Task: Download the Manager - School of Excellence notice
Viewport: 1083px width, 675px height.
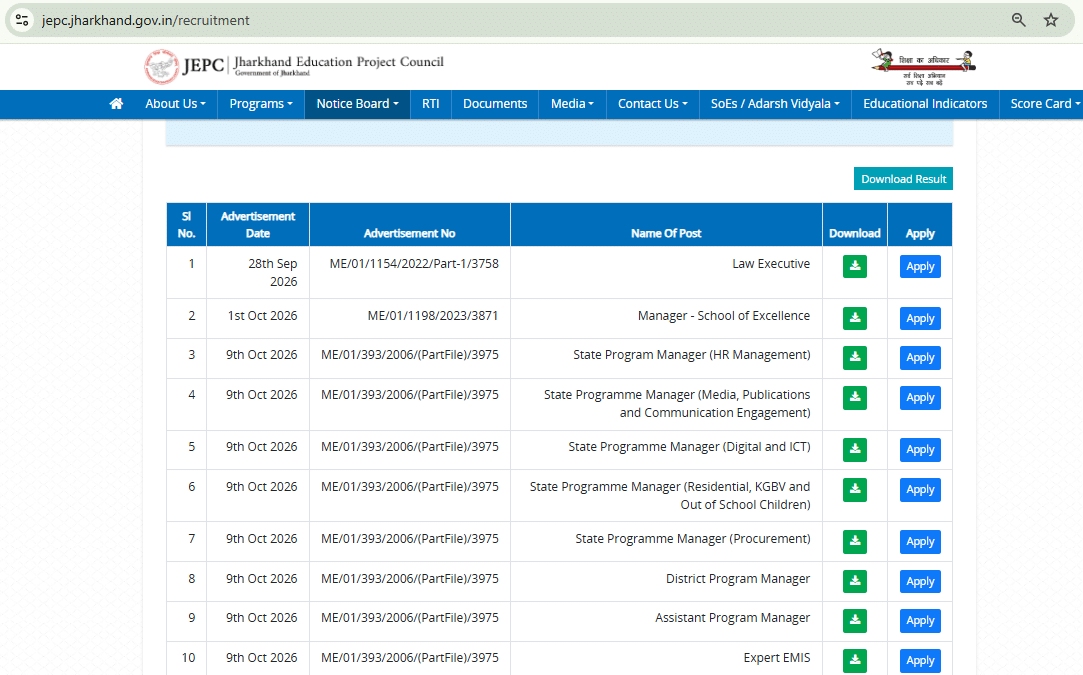Action: point(854,318)
